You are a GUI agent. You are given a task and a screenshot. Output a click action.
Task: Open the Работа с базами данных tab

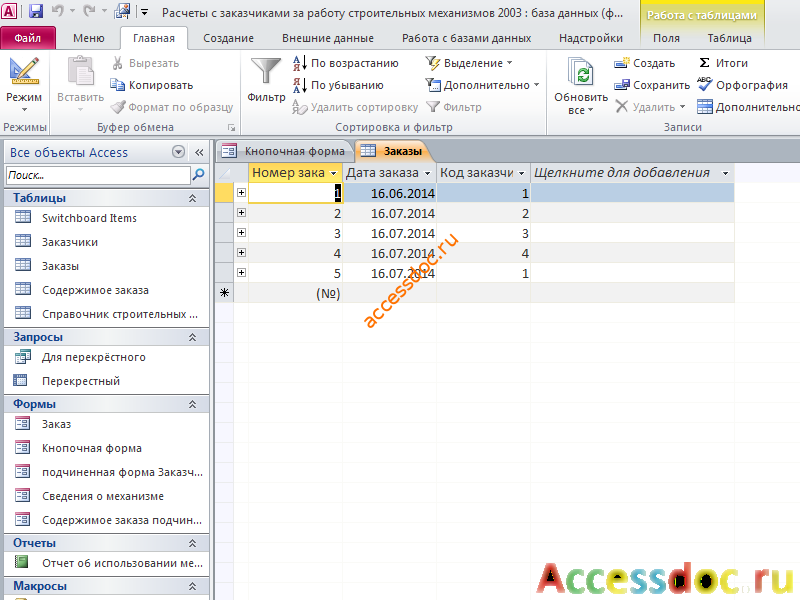466,38
